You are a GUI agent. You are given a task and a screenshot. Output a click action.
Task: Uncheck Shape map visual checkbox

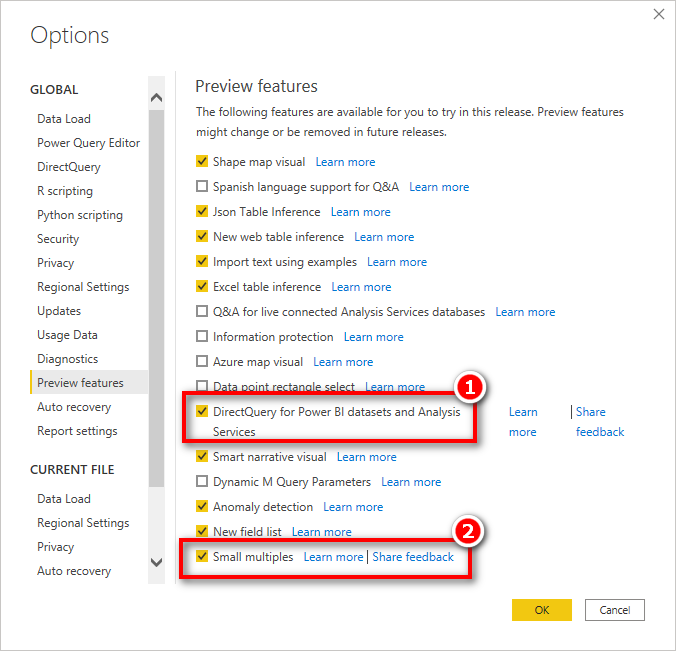click(x=202, y=162)
